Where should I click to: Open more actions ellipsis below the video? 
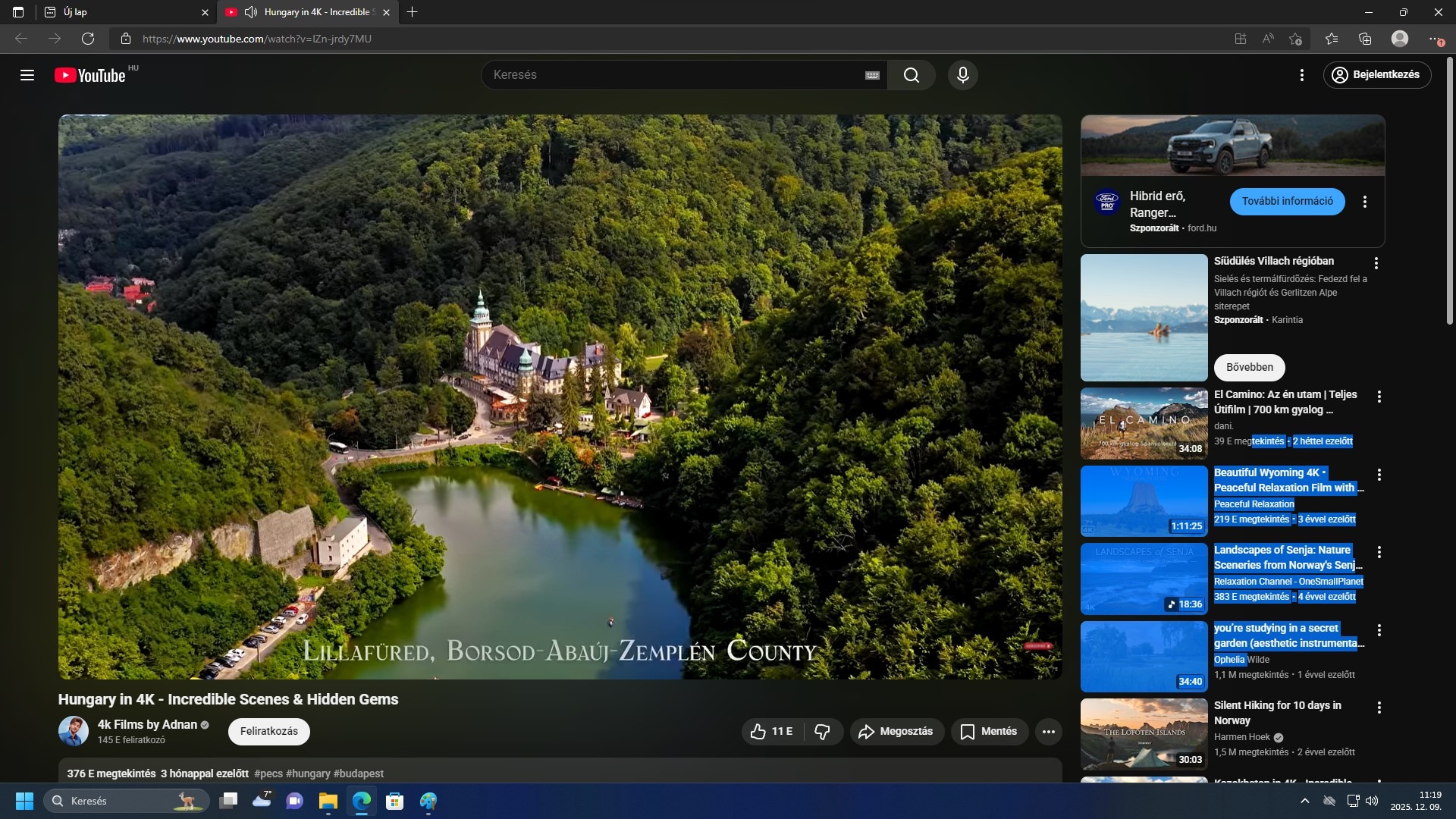click(x=1048, y=731)
